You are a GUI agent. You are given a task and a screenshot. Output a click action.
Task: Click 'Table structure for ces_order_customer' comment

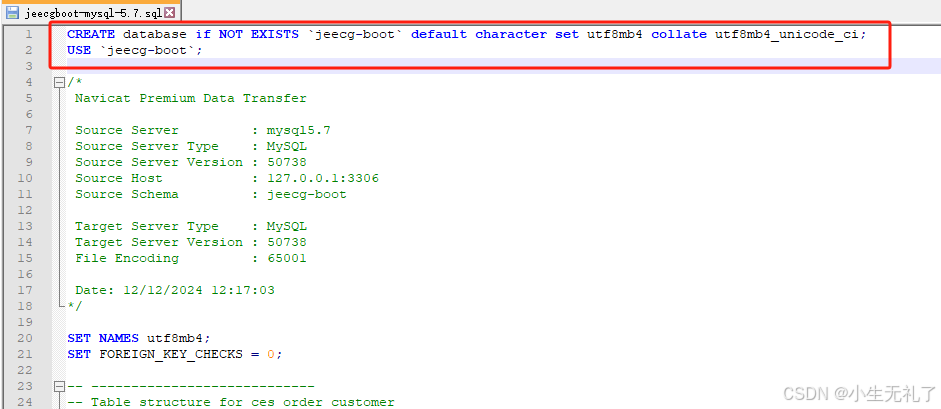(x=242, y=402)
